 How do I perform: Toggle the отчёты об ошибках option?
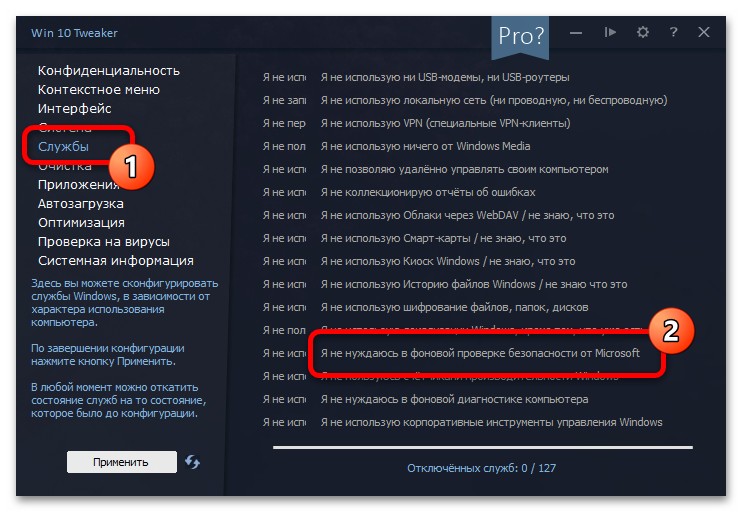coord(428,192)
